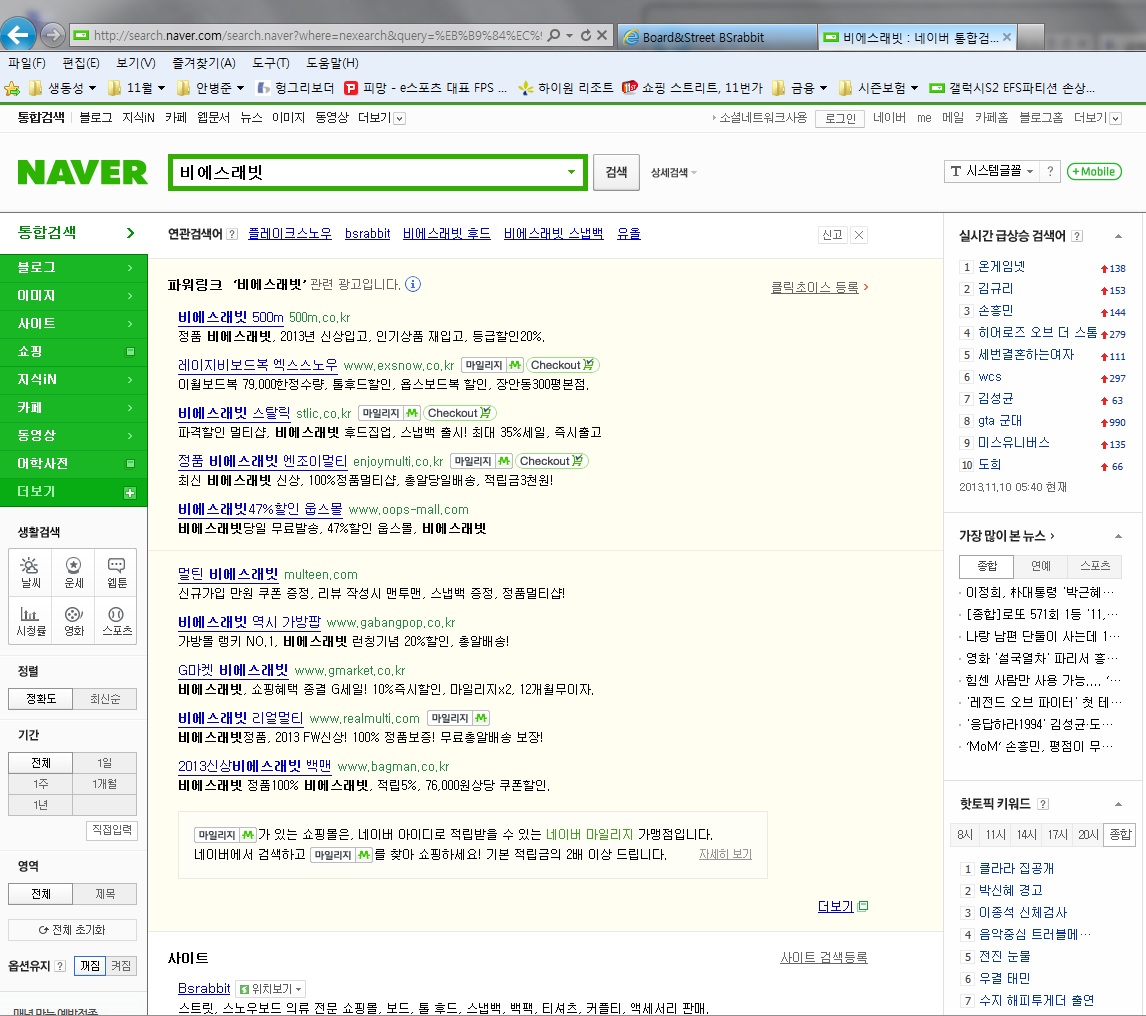Open related search link bsrabbit
Screen dimensions: 1146x1016
point(368,234)
